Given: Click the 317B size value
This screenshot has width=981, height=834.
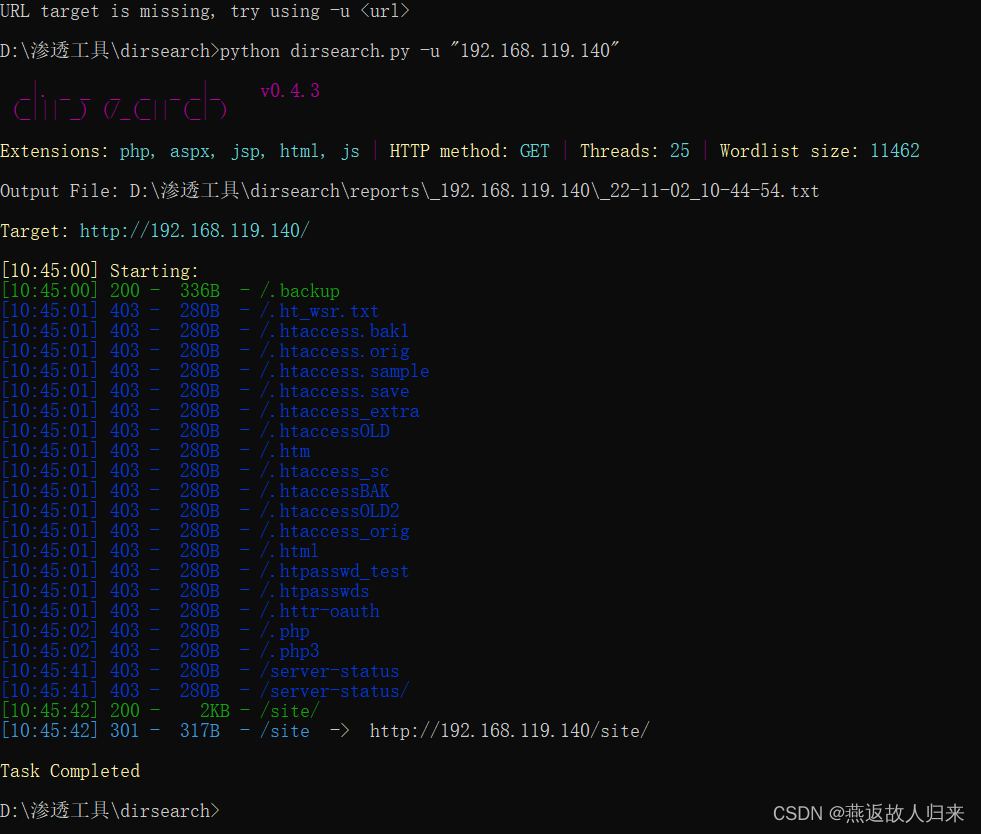Looking at the screenshot, I should 200,731.
